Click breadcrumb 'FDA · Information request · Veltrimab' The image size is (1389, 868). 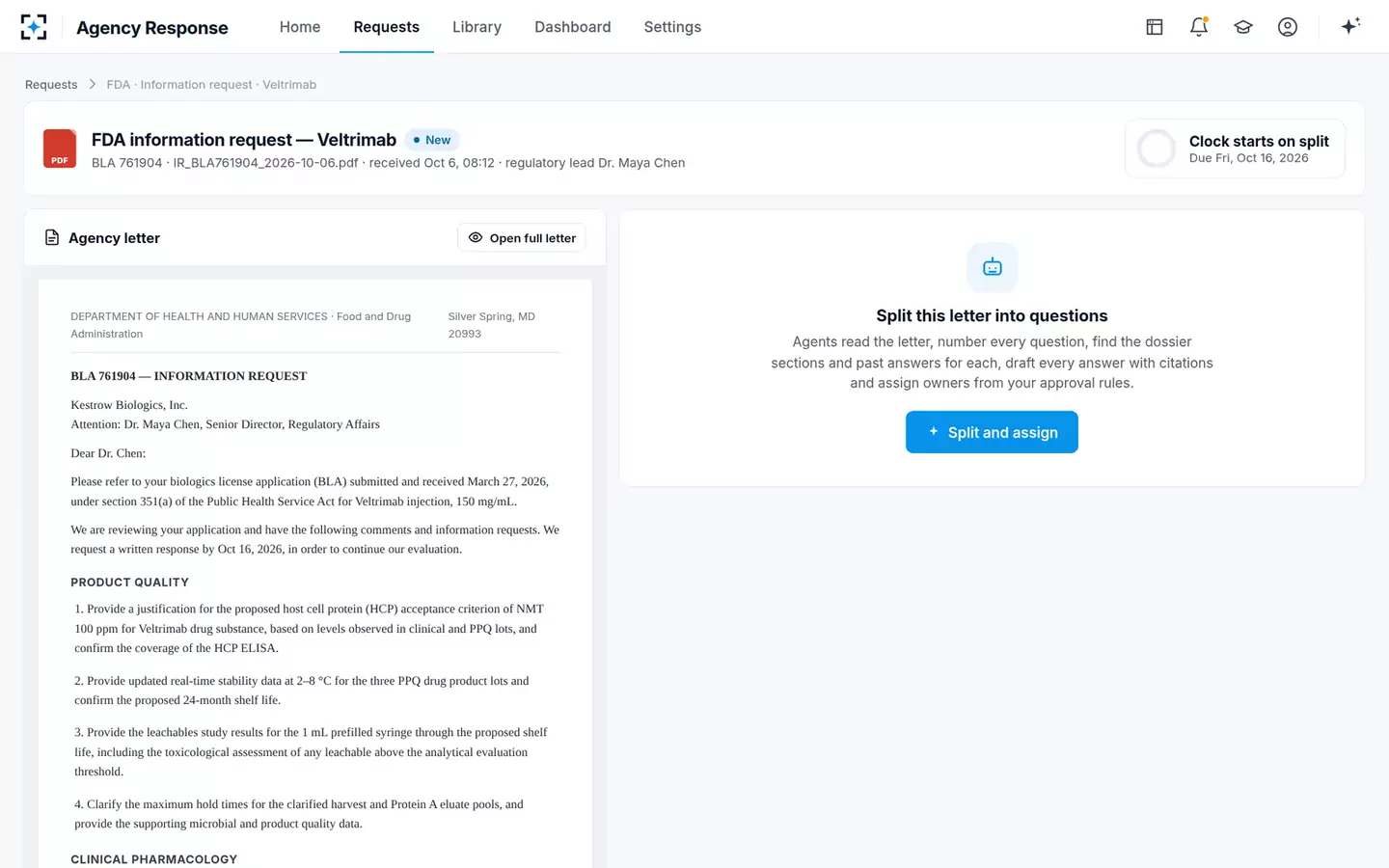pos(211,85)
